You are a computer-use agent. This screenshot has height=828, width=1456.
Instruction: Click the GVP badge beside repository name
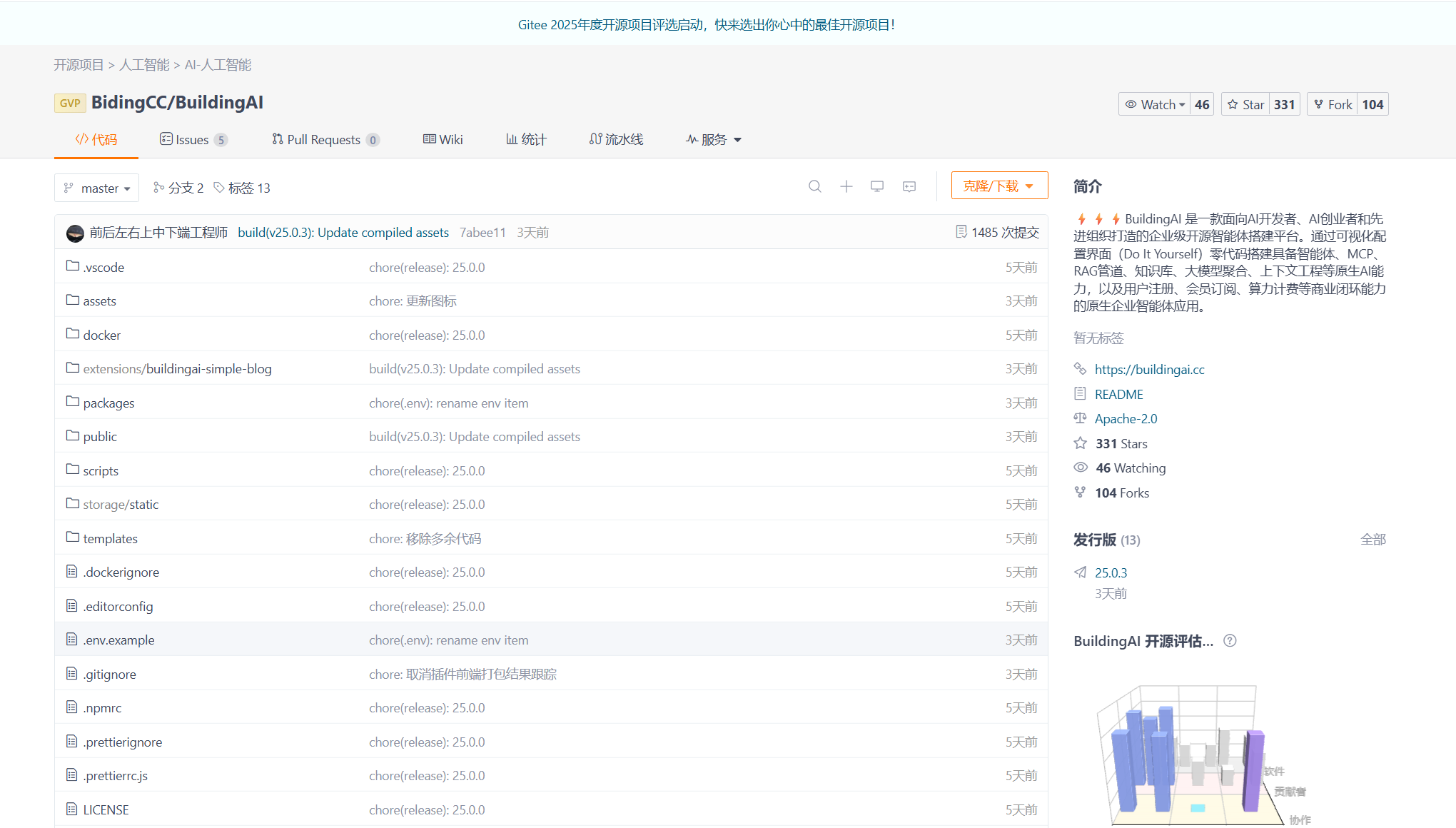[x=69, y=103]
